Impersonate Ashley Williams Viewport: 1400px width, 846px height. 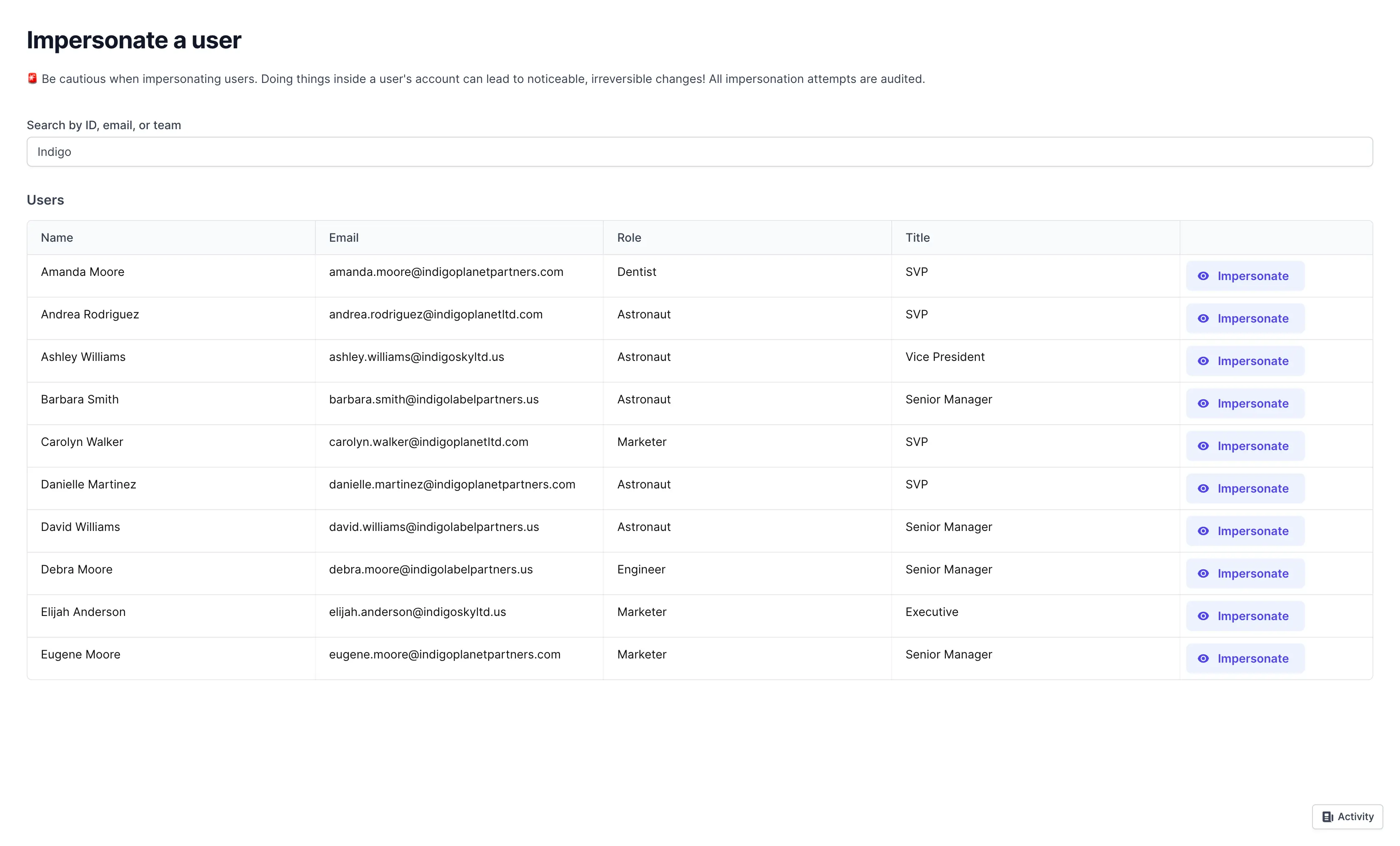coord(1245,361)
